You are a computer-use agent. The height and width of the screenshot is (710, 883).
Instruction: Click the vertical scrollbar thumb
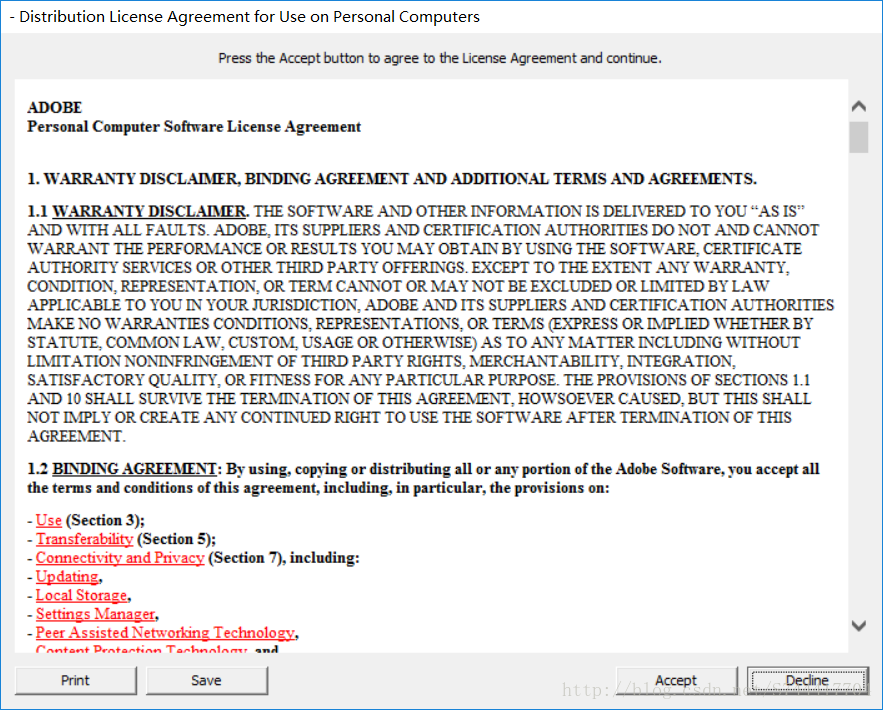pyautogui.click(x=858, y=137)
